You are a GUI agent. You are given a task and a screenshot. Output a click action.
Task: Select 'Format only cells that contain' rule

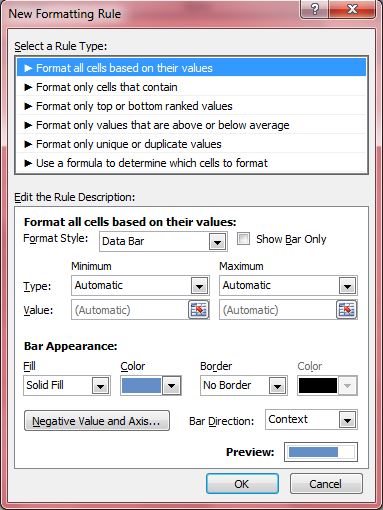pyautogui.click(x=192, y=87)
